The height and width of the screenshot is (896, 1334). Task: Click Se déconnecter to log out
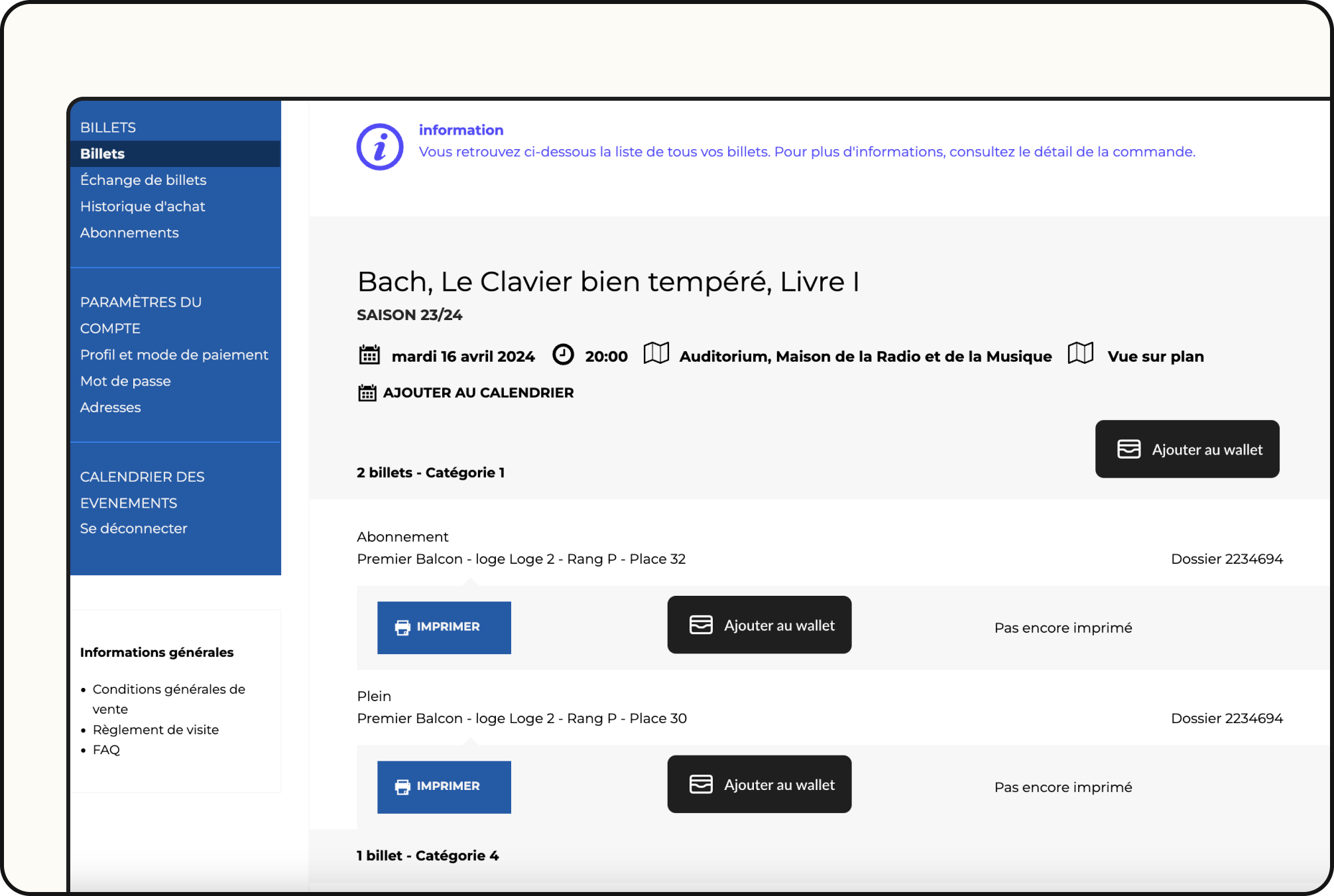pos(134,528)
